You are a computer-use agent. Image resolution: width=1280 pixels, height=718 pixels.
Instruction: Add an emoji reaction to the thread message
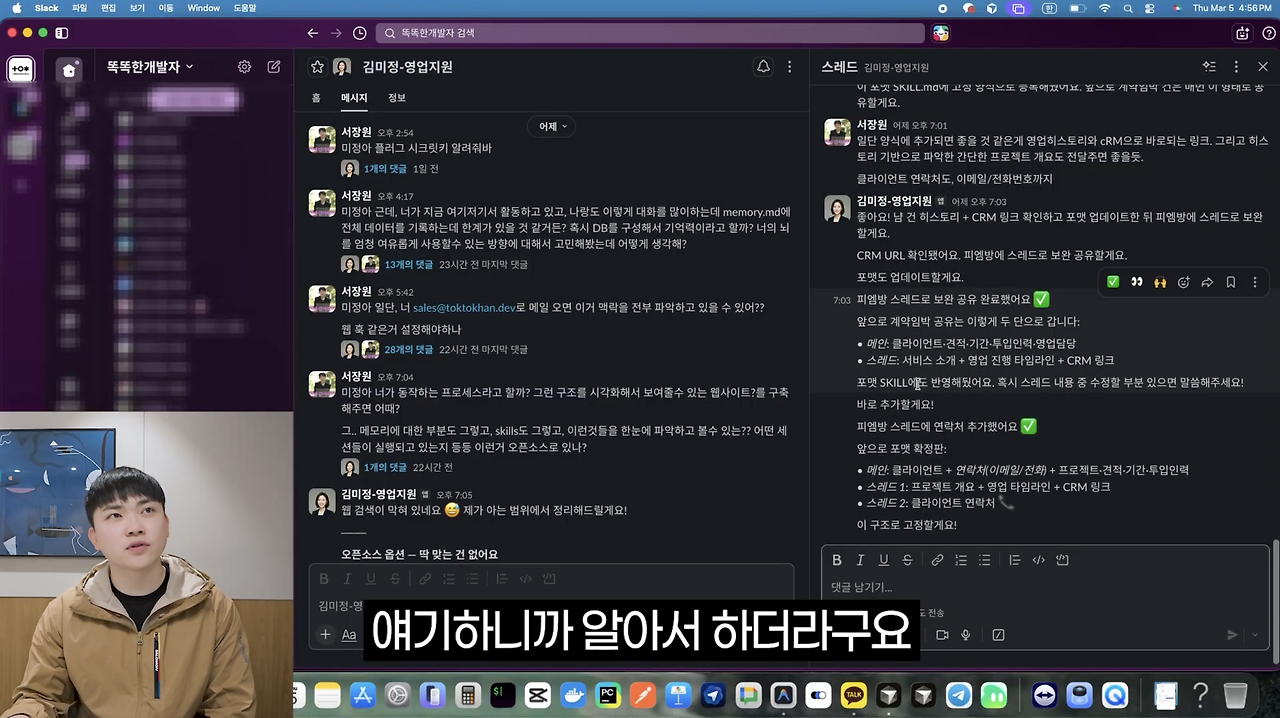1183,282
